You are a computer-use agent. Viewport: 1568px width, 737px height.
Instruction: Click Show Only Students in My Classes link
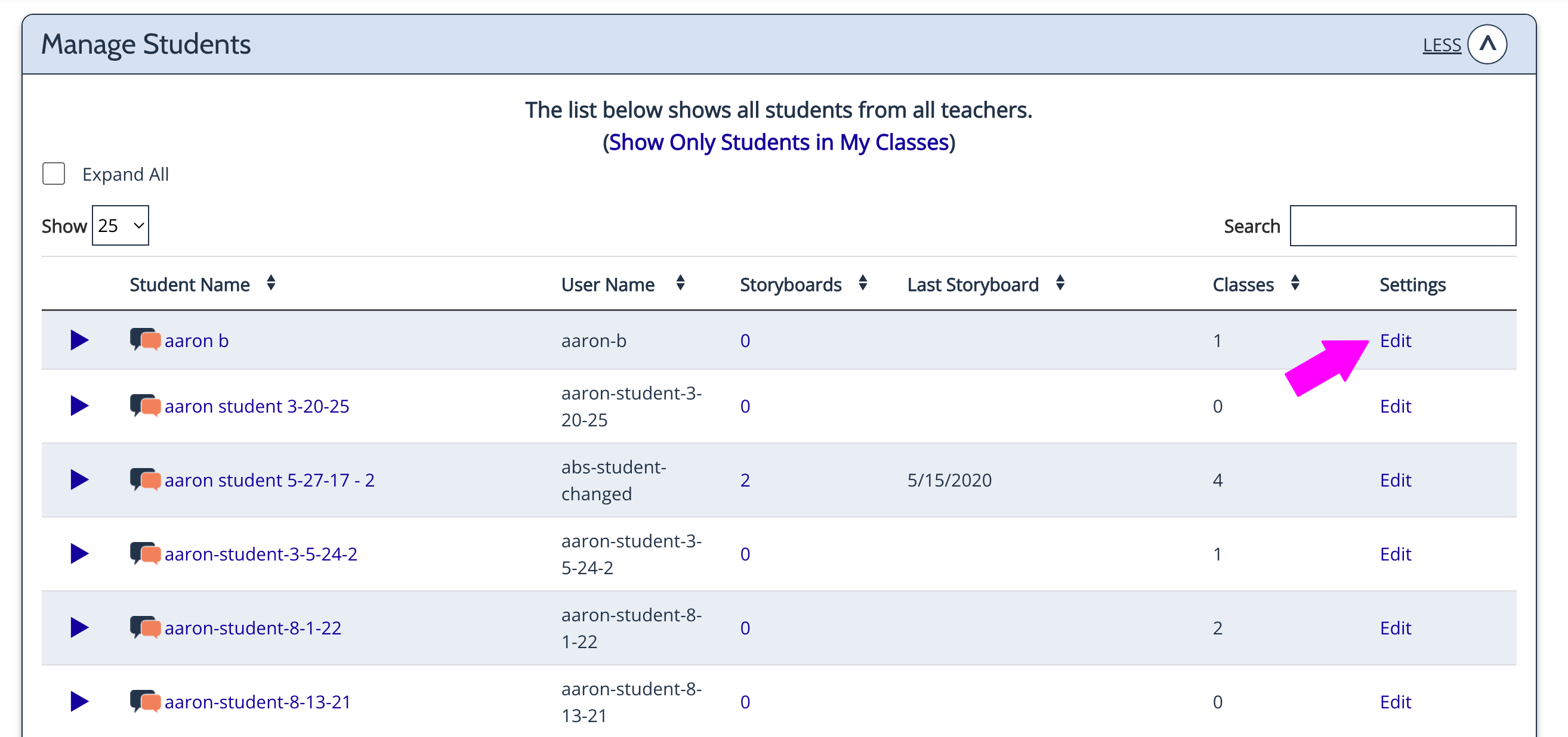[x=779, y=143]
